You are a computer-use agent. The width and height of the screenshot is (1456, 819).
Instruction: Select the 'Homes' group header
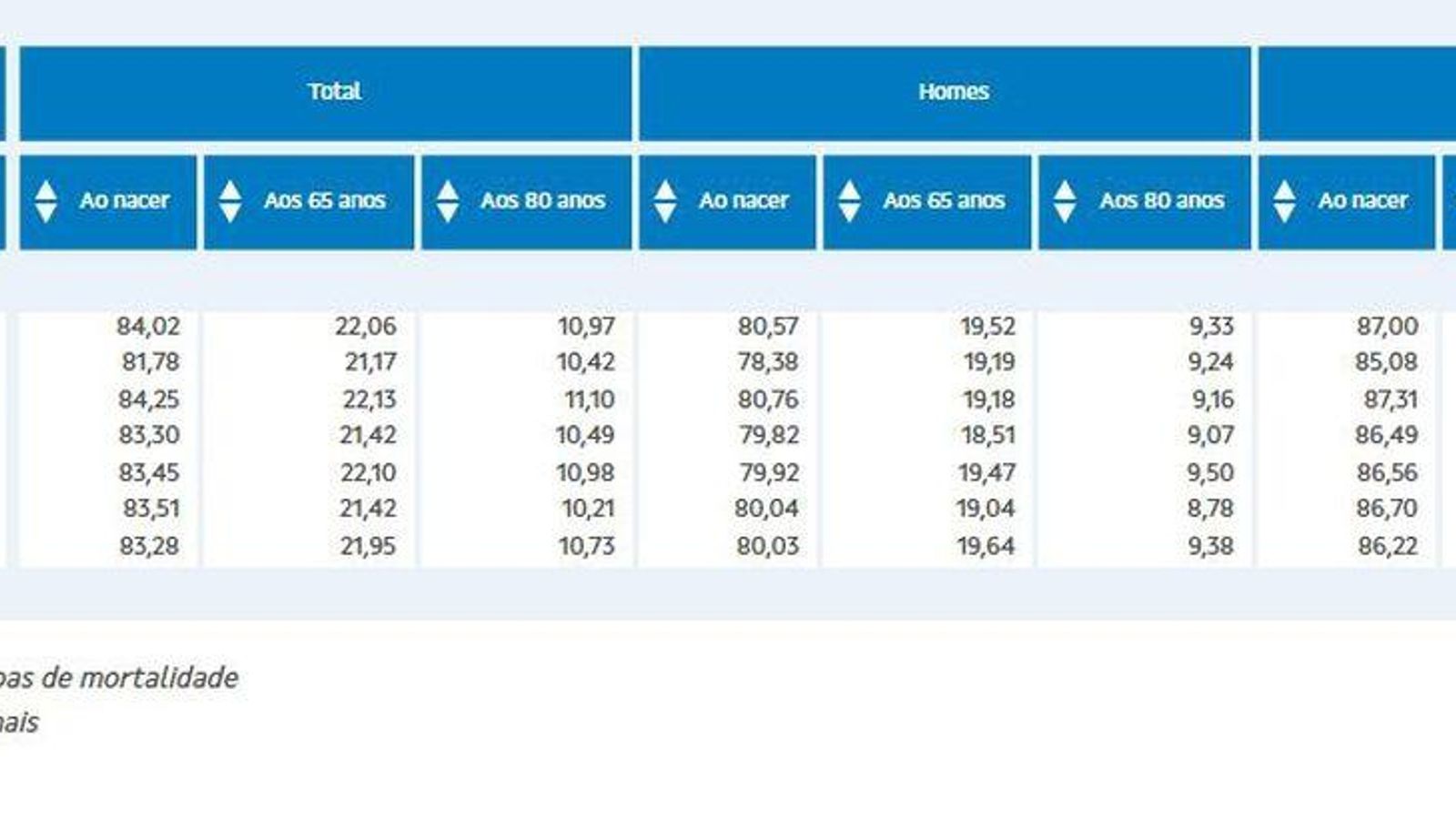tap(953, 92)
